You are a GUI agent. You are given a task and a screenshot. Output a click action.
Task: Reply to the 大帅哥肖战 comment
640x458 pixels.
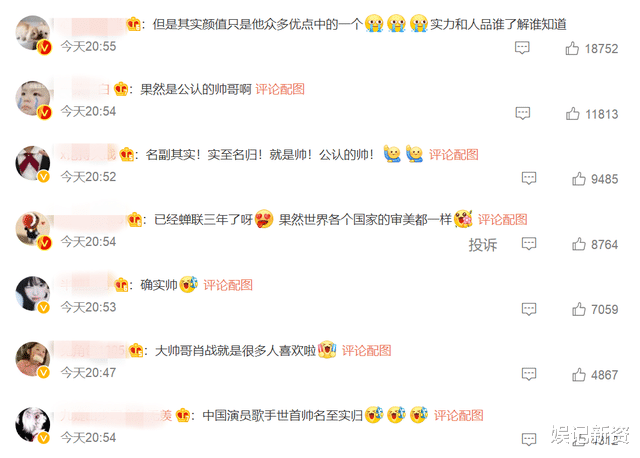coord(529,374)
